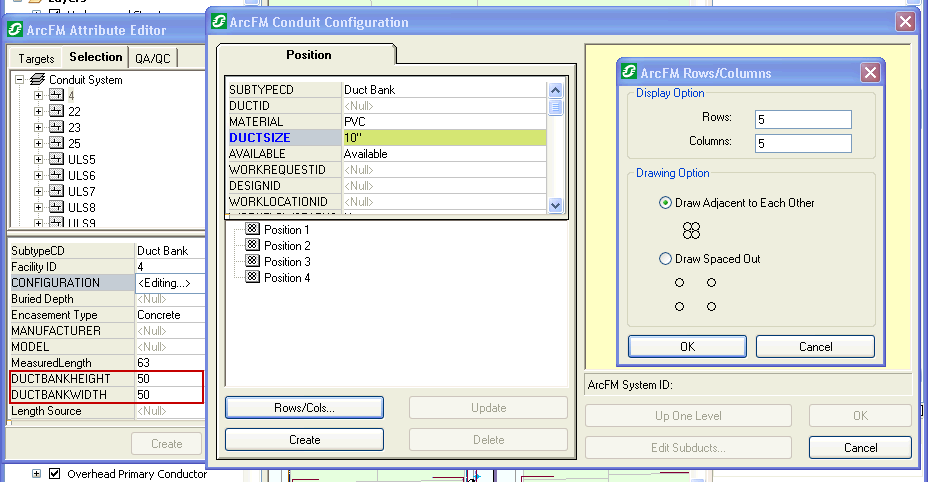Switch to the Targets tab
The height and width of the screenshot is (482, 928).
[x=36, y=59]
